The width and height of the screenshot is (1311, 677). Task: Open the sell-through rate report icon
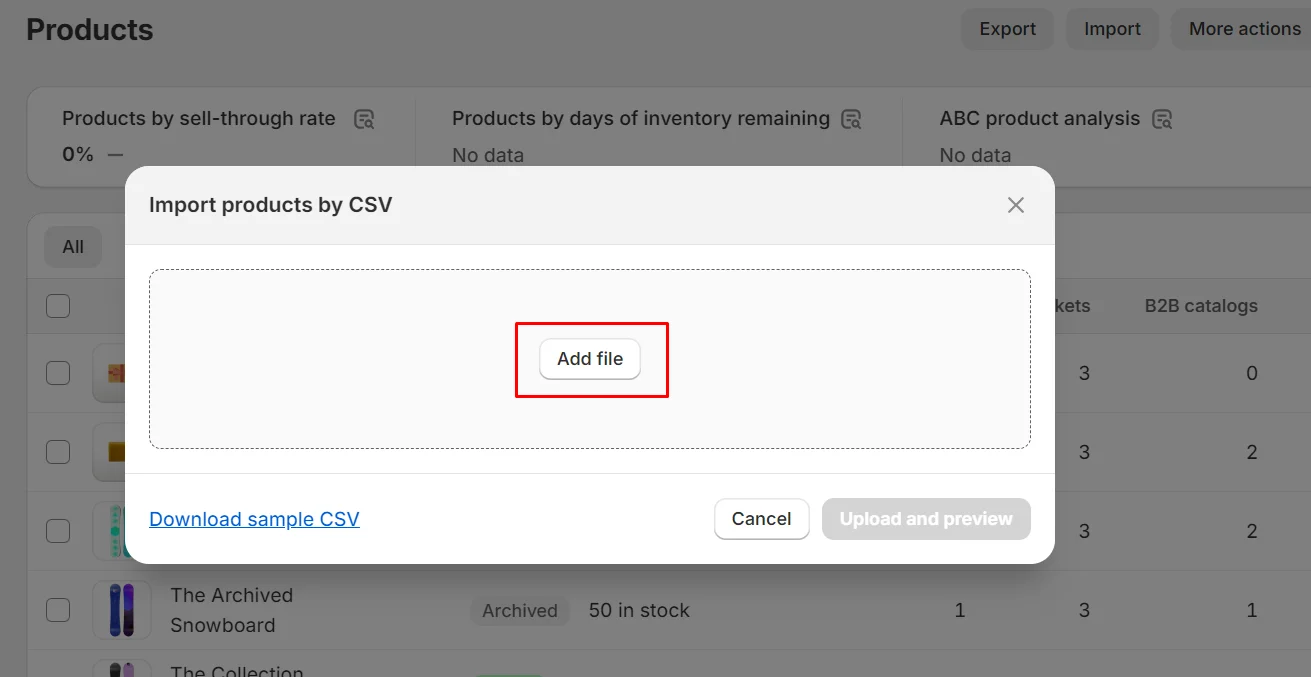[364, 118]
